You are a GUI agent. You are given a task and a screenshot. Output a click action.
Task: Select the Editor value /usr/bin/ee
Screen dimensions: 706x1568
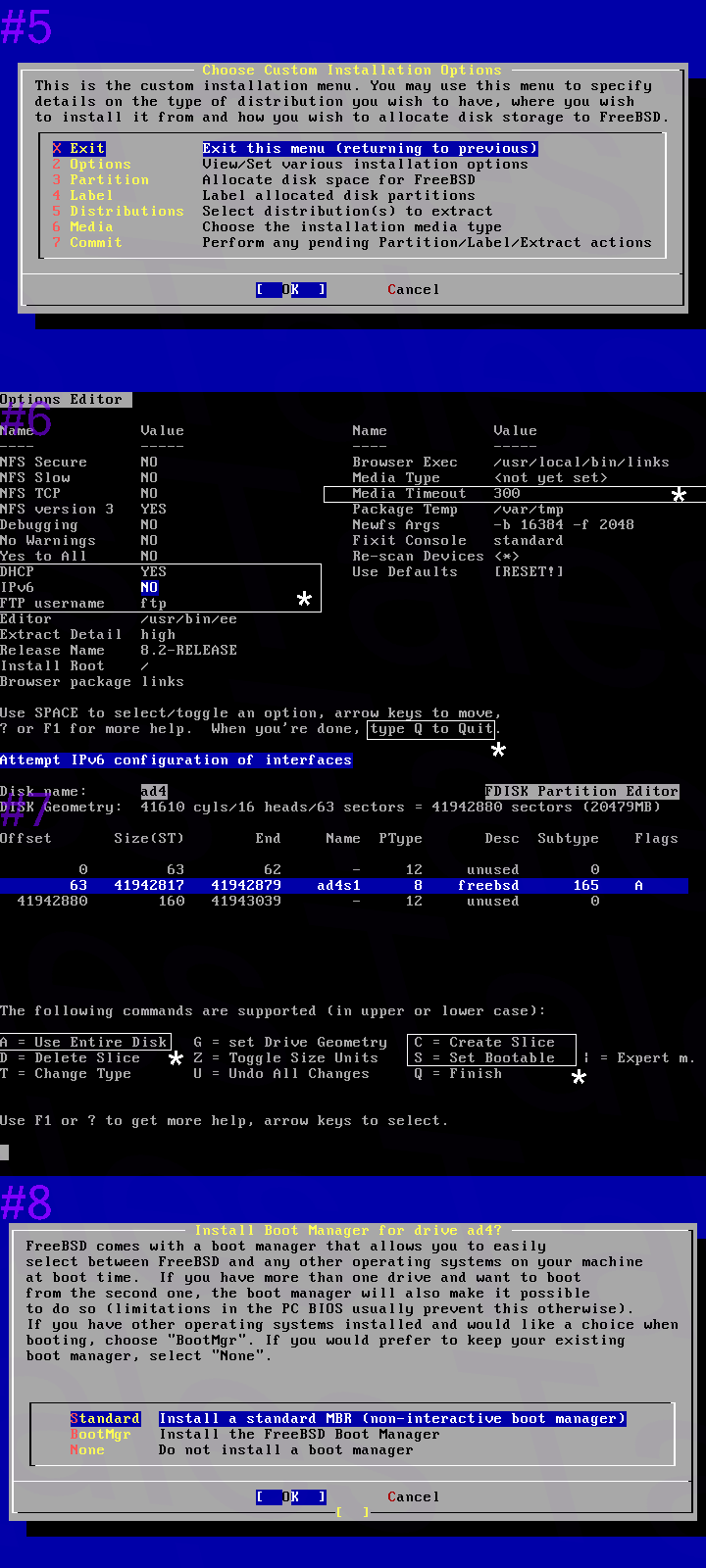click(x=188, y=619)
